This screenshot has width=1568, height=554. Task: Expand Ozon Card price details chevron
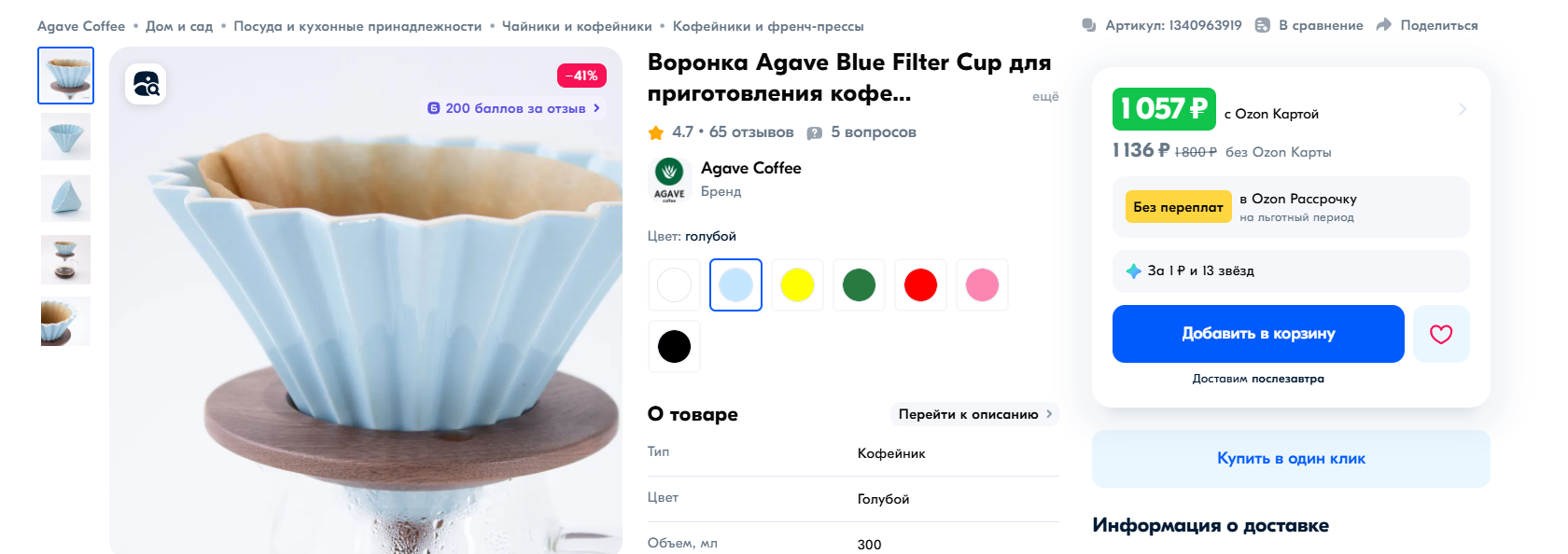pyautogui.click(x=1463, y=109)
